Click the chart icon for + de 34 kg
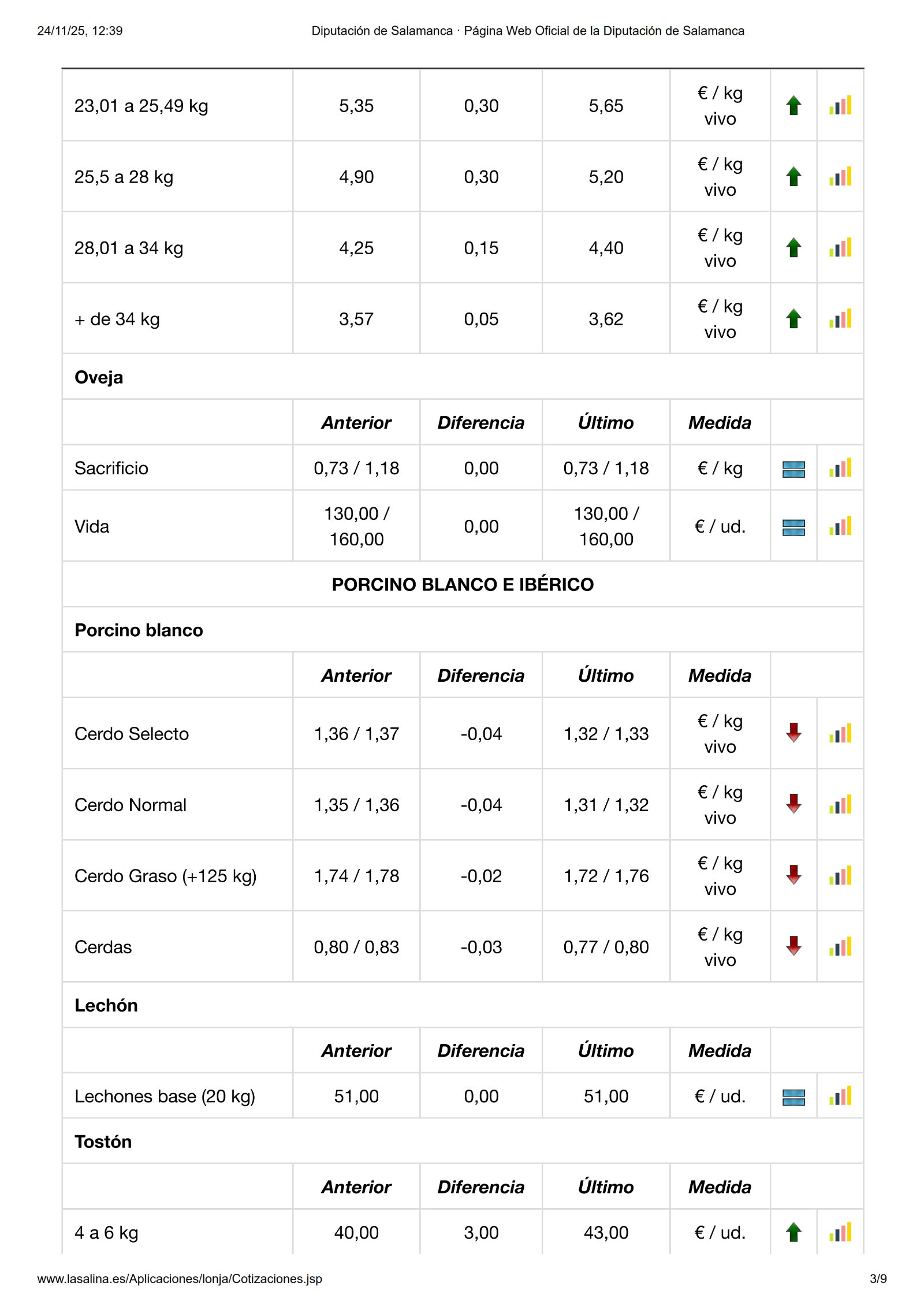924x1308 pixels. (x=840, y=318)
